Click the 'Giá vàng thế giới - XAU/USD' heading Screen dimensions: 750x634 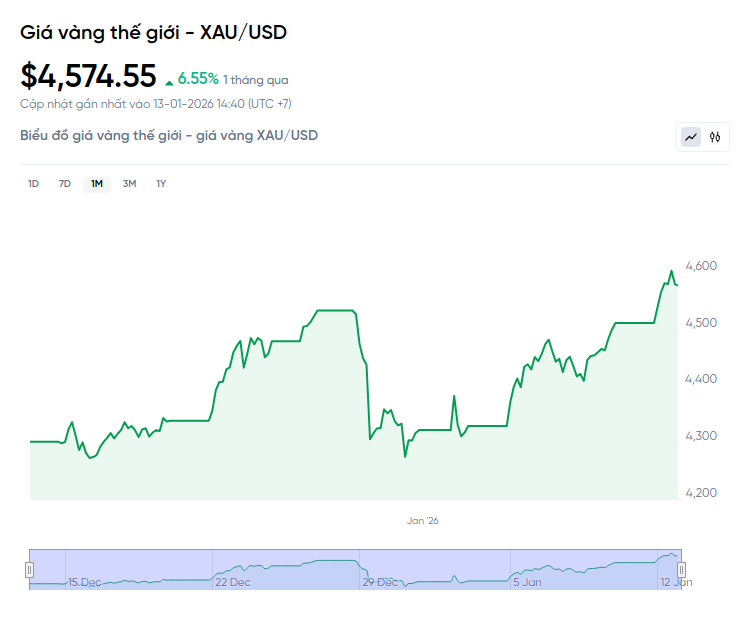[x=153, y=32]
